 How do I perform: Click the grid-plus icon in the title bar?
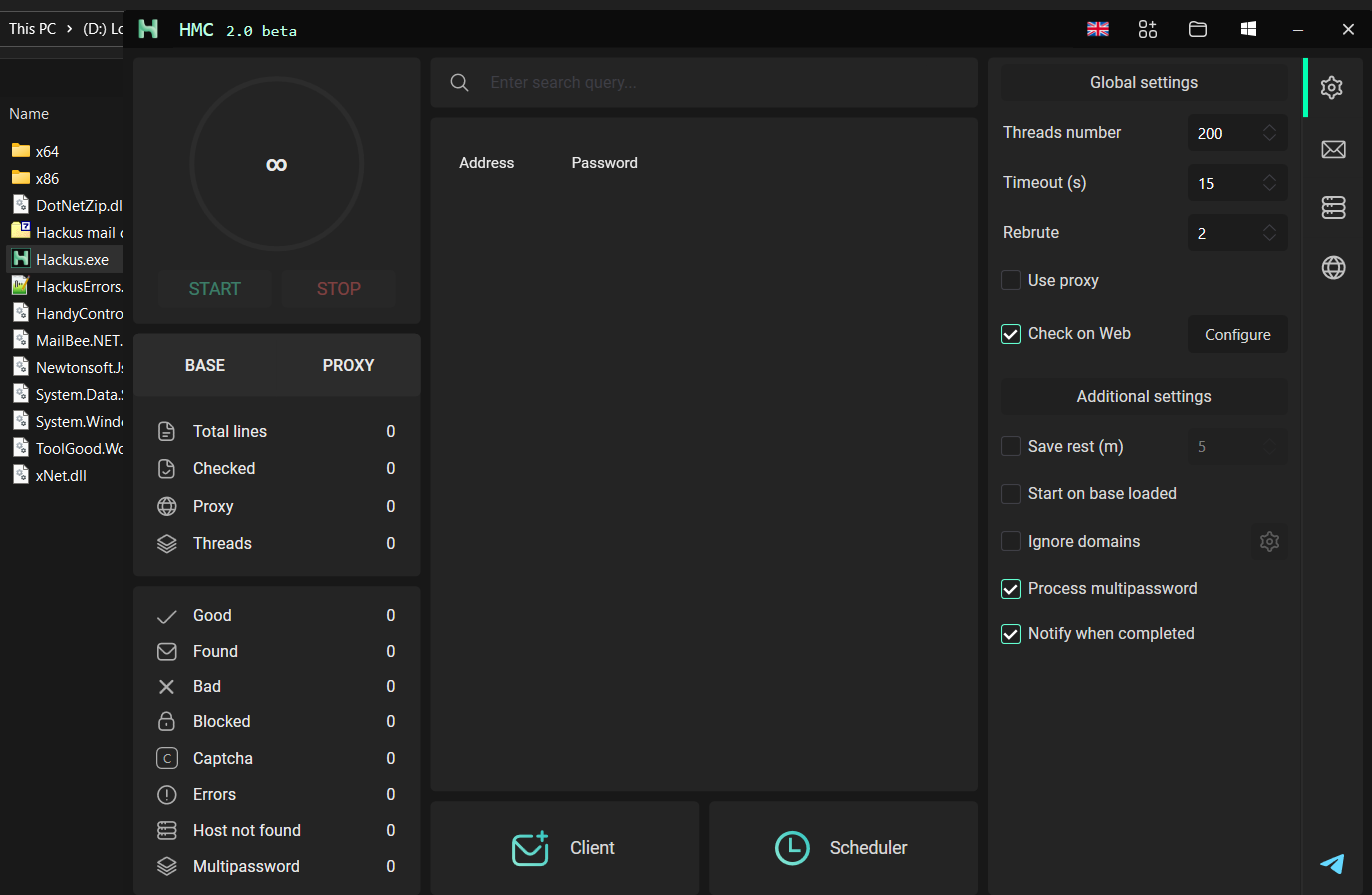point(1147,29)
